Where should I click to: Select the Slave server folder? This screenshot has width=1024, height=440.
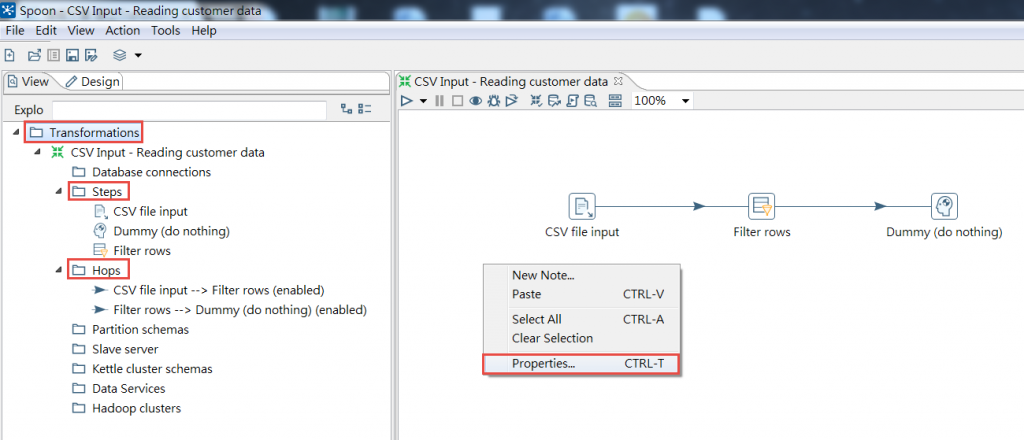click(x=115, y=349)
